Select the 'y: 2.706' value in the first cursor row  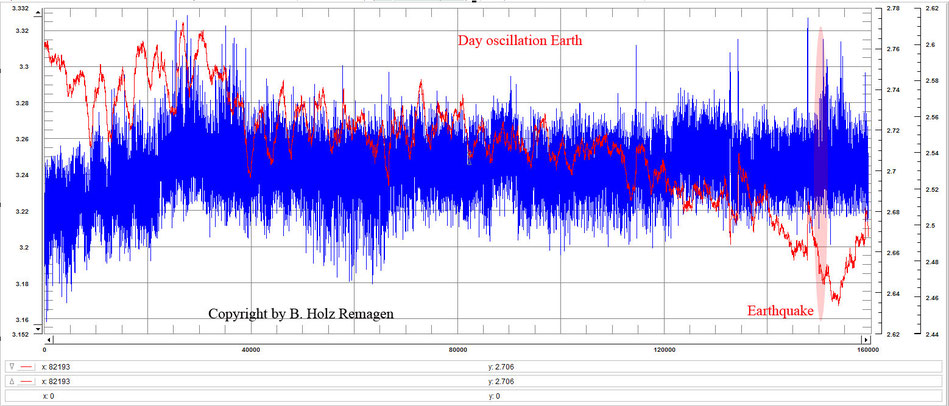click(x=501, y=367)
